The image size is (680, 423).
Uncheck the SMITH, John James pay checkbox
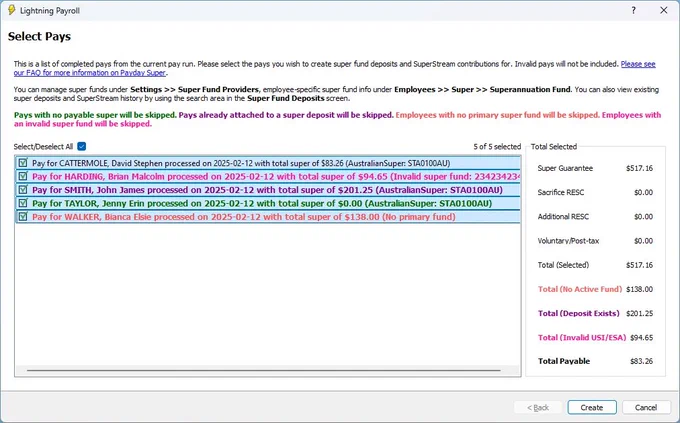(23, 190)
